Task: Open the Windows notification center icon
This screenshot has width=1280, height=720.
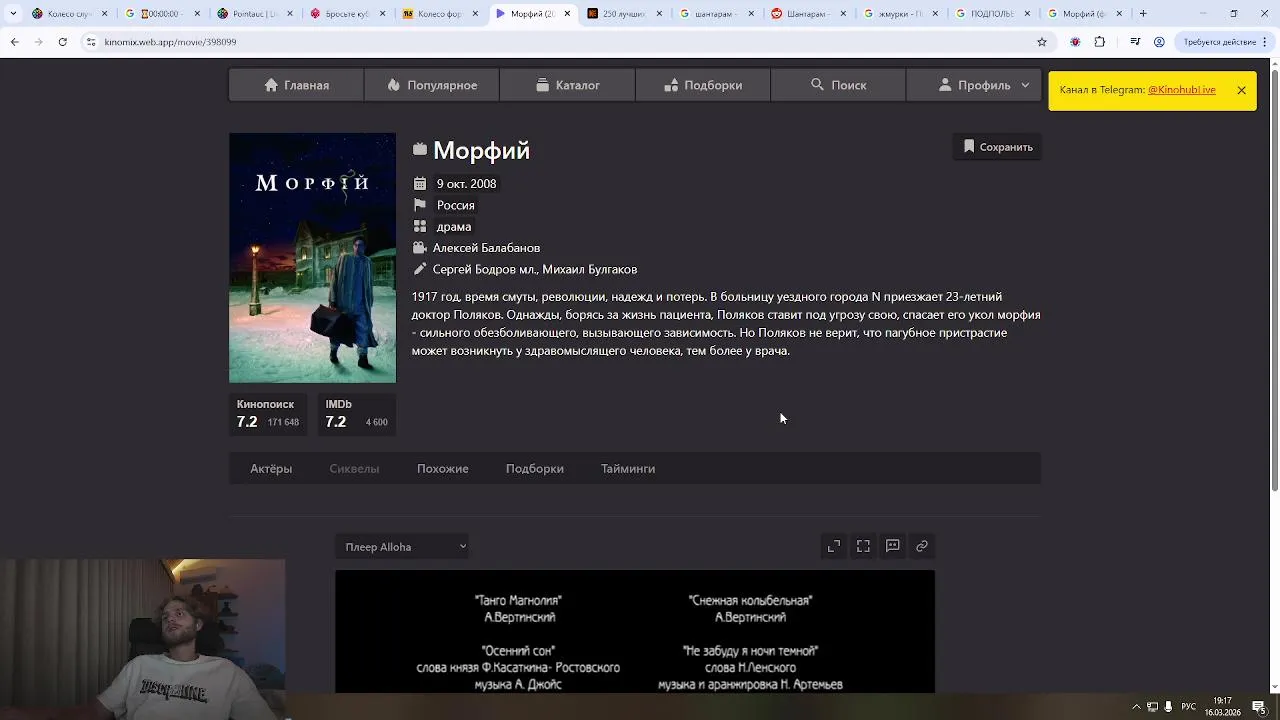Action: tap(1259, 707)
